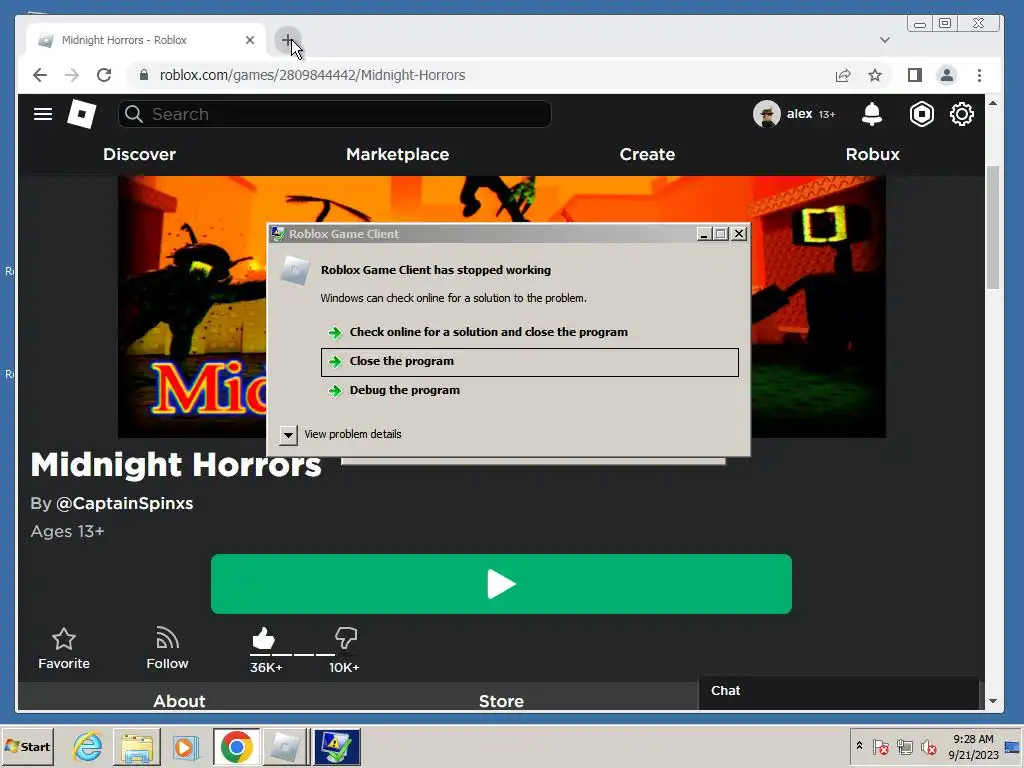This screenshot has width=1024, height=768.
Task: Open Windows Media Player from taskbar
Action: coord(185,746)
